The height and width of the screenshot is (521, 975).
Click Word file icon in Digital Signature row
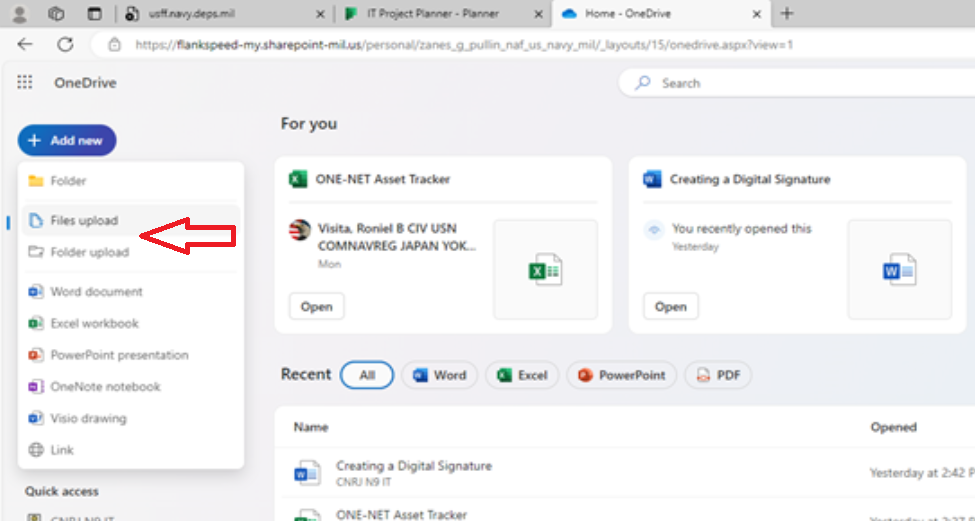pyautogui.click(x=307, y=473)
